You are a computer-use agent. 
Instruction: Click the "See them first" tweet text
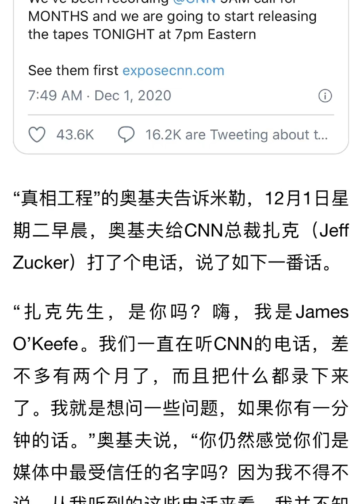tap(73, 71)
